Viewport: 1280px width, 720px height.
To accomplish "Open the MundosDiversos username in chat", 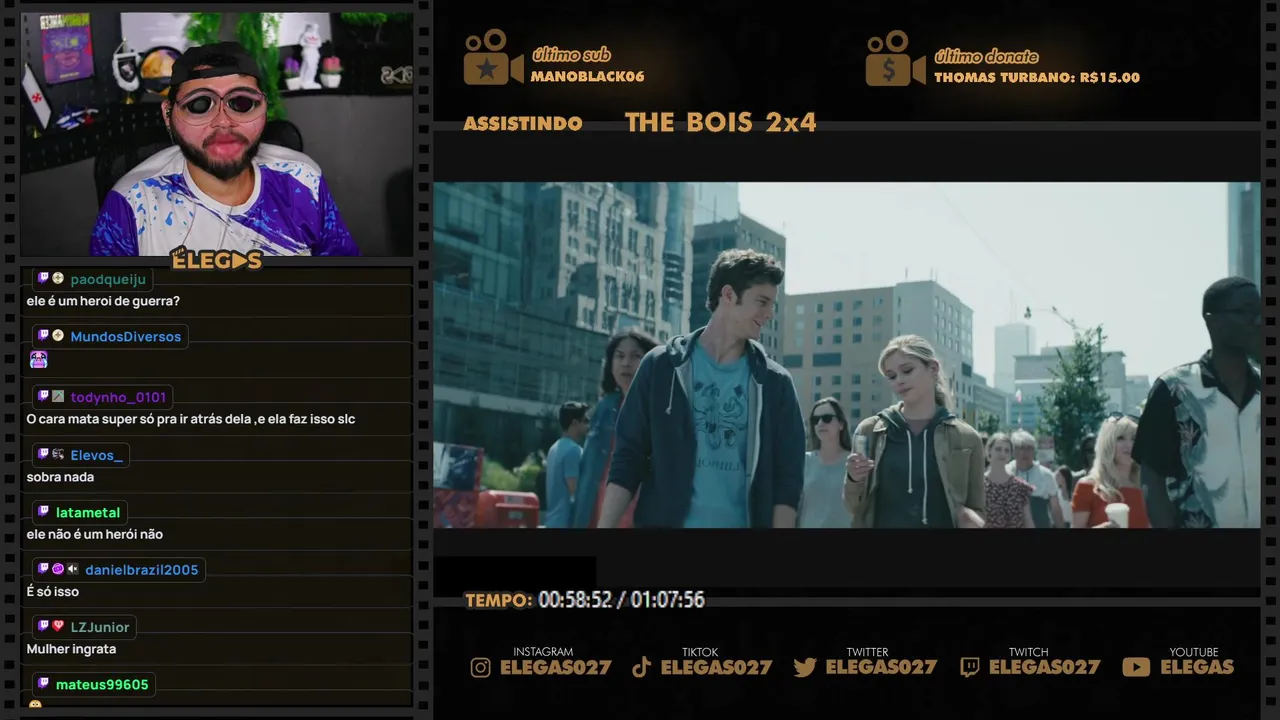I will pyautogui.click(x=126, y=337).
